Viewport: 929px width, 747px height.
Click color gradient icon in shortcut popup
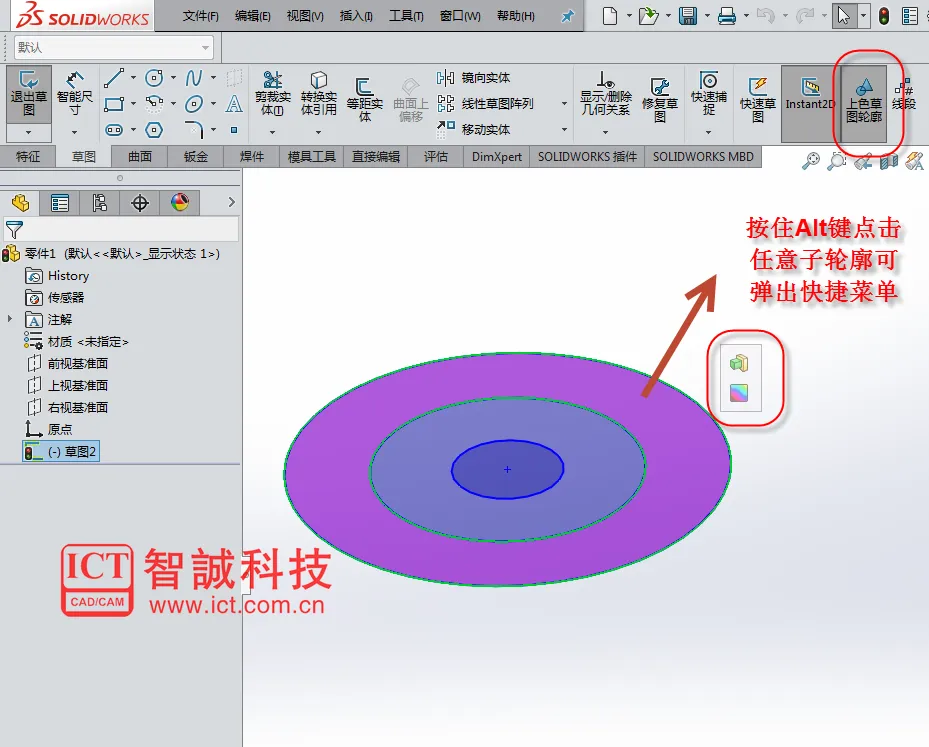tap(739, 393)
